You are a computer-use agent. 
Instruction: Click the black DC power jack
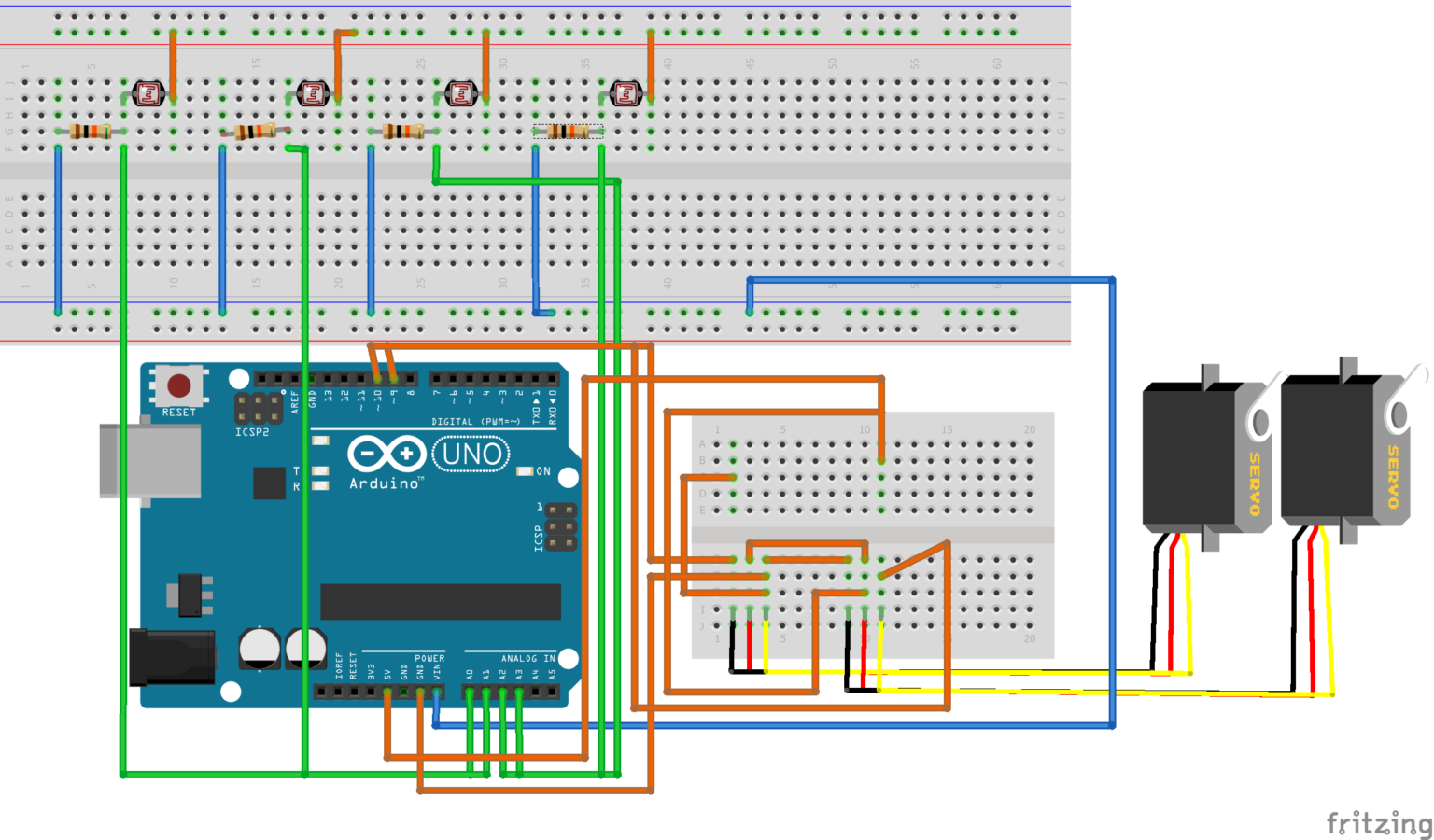172,657
